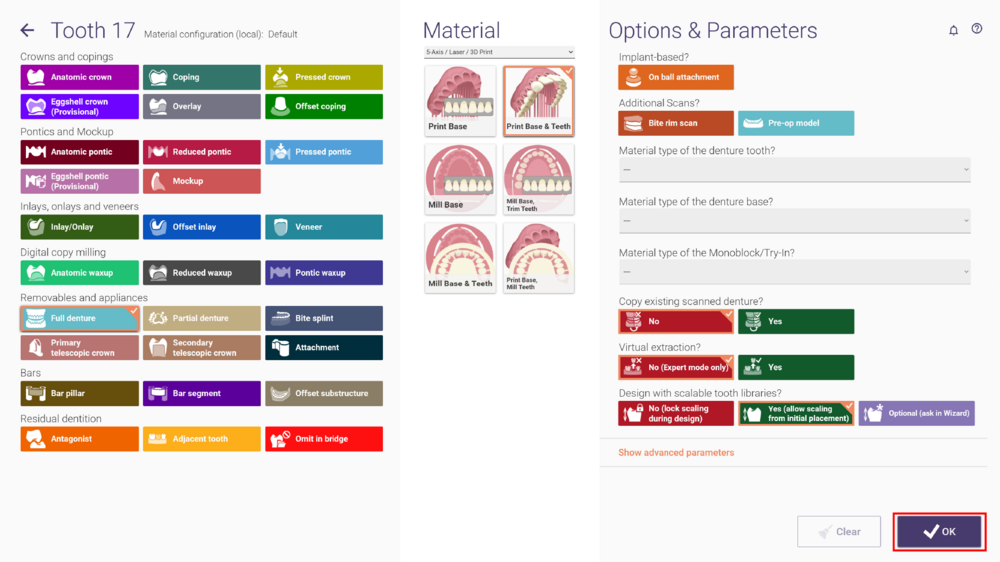The width and height of the screenshot is (1000, 562).
Task: Select the Veneer restoration type
Action: (324, 227)
